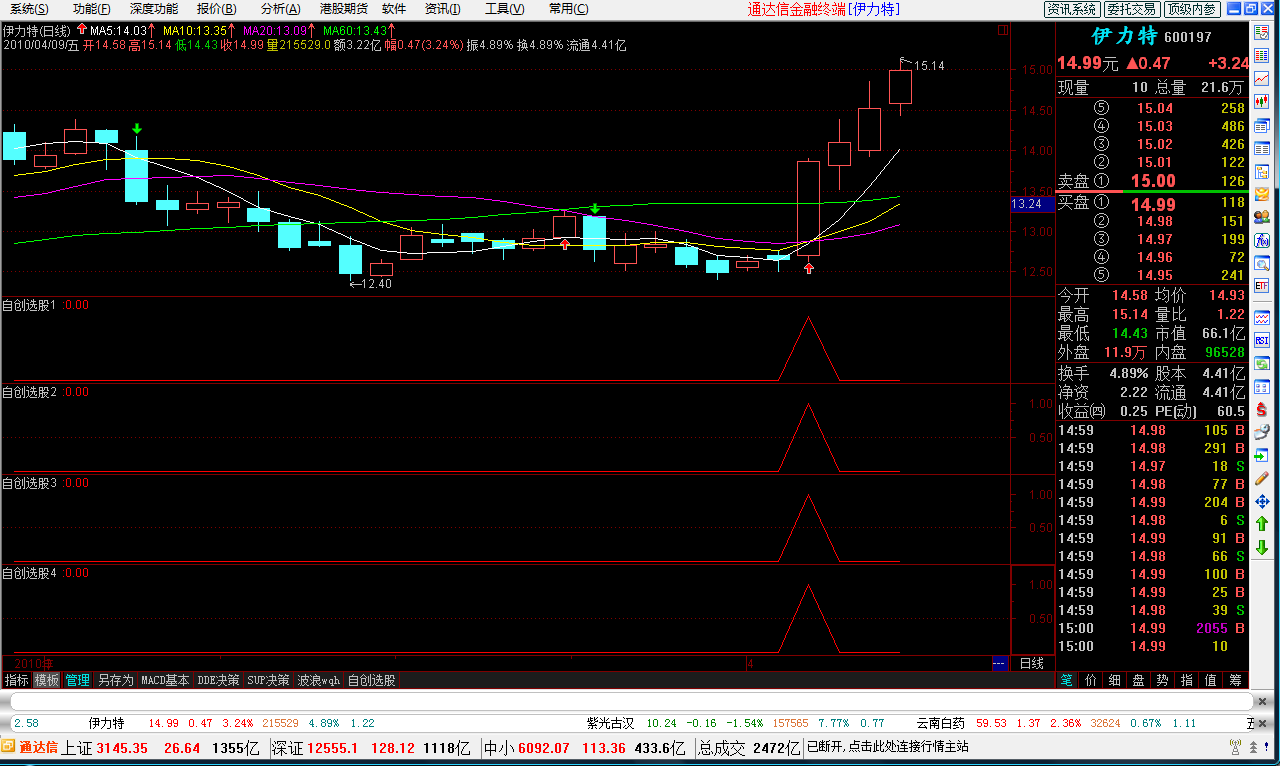Select the 自创选股 template tab
This screenshot has width=1280, height=766.
coord(371,680)
